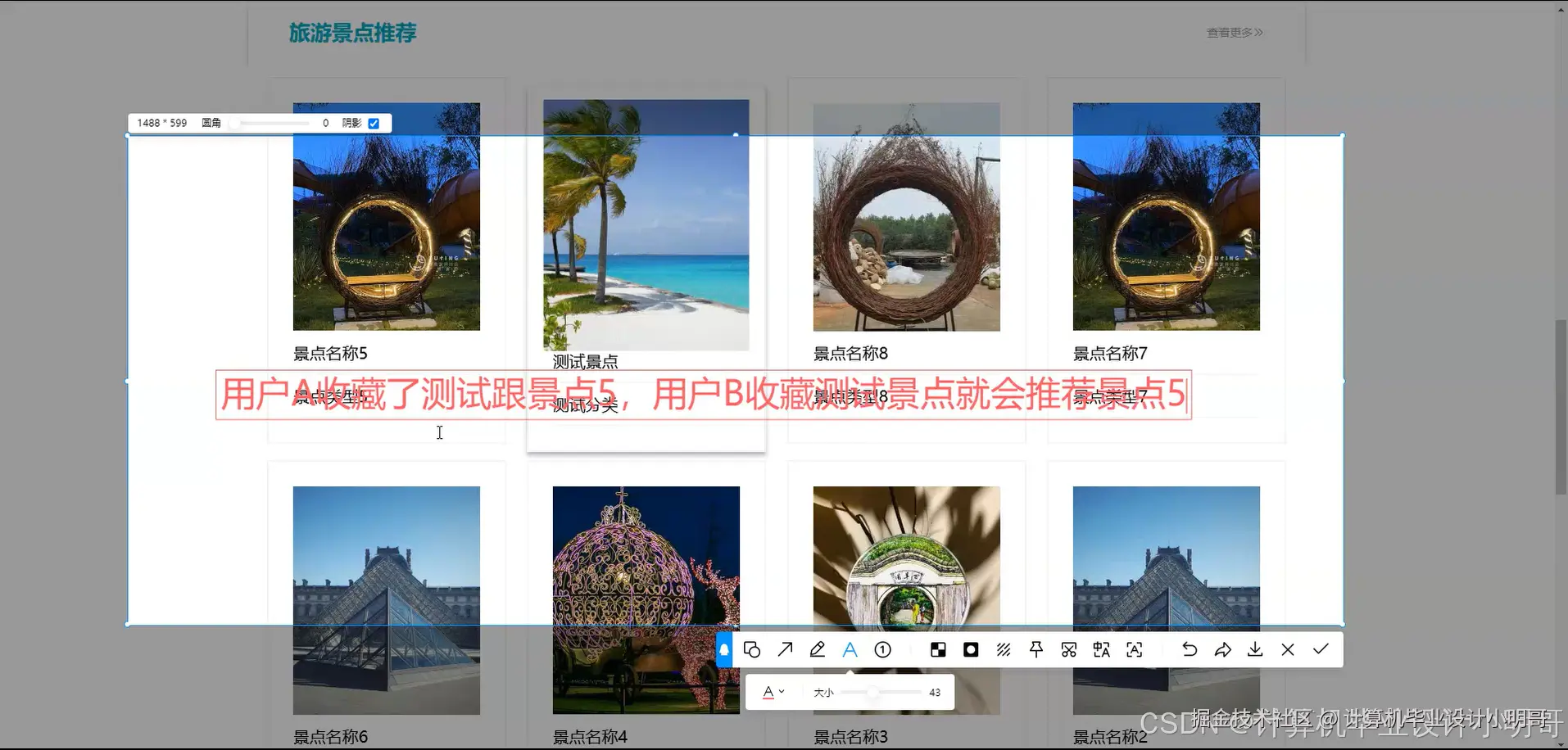Click the 测试景点 beach photo thumbnail

[646, 224]
